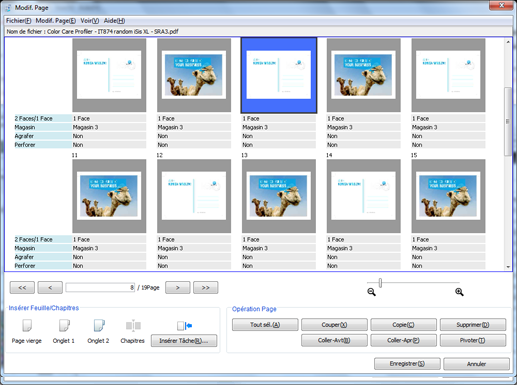Open the Aide menu
The height and width of the screenshot is (385, 517).
coord(114,21)
